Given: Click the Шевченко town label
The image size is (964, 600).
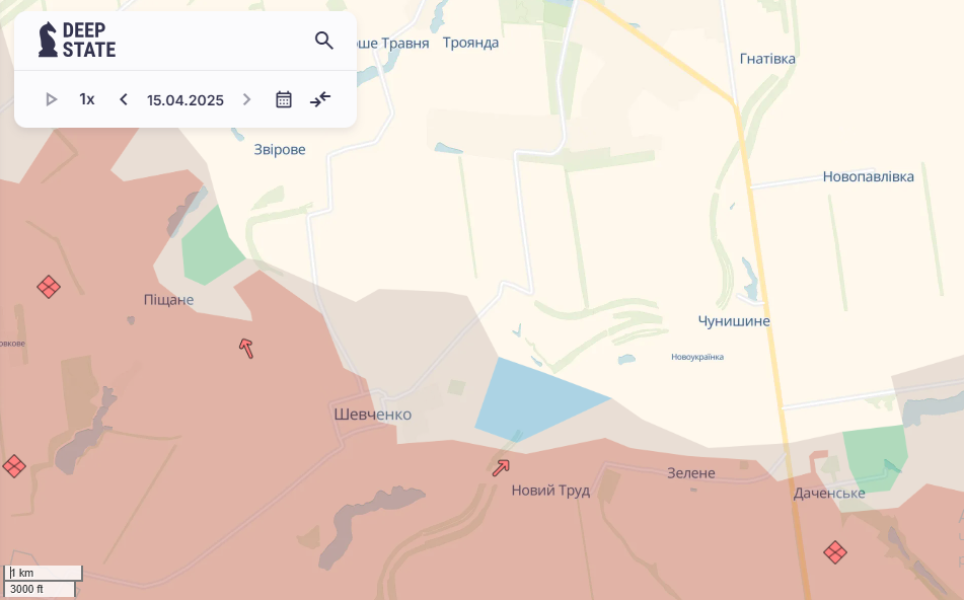Looking at the screenshot, I should (x=372, y=414).
